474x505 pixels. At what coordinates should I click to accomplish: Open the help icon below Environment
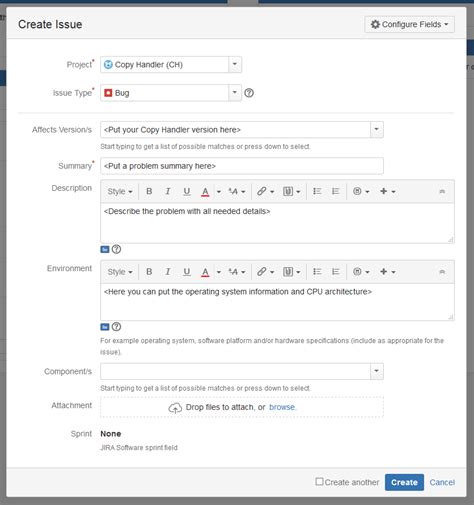pos(116,326)
